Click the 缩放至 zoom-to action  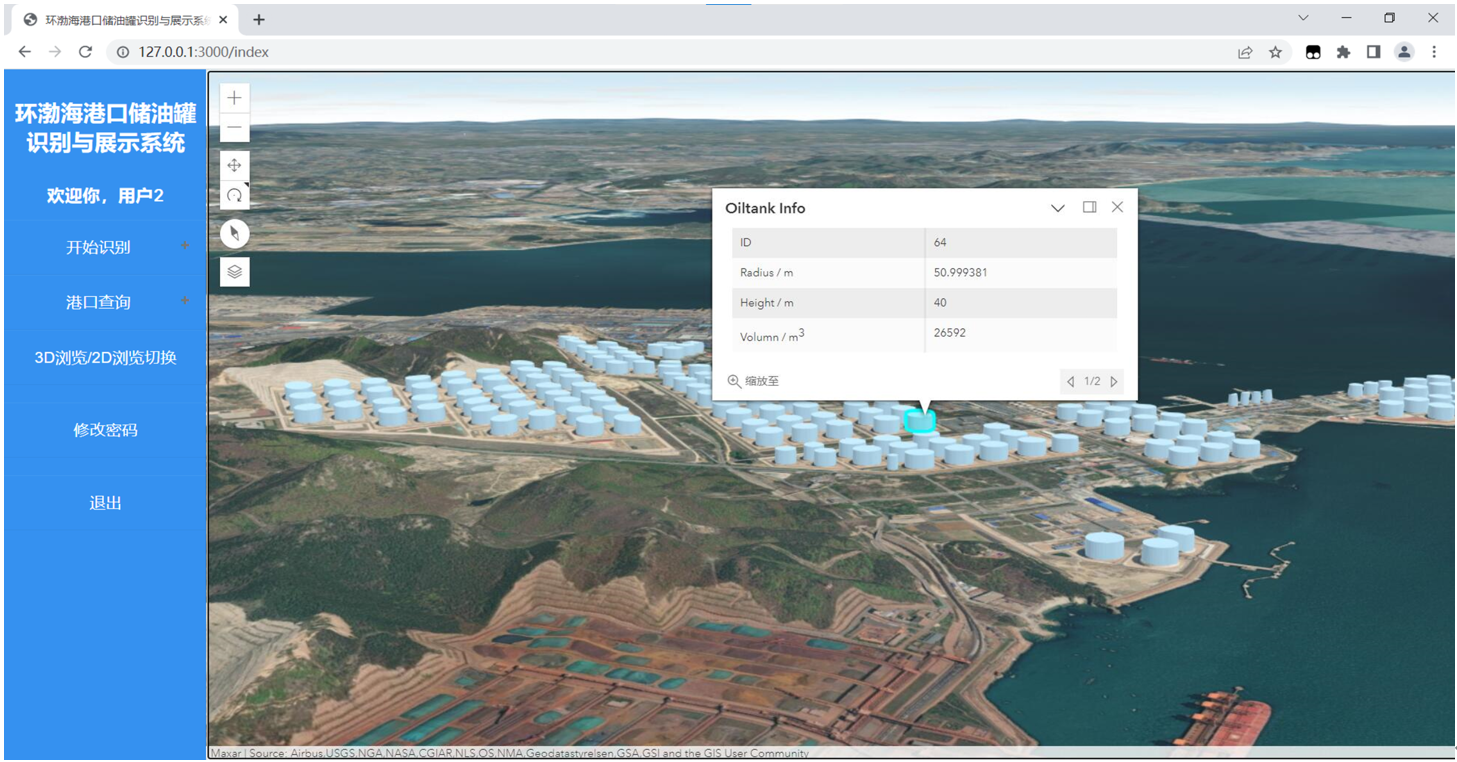point(753,381)
